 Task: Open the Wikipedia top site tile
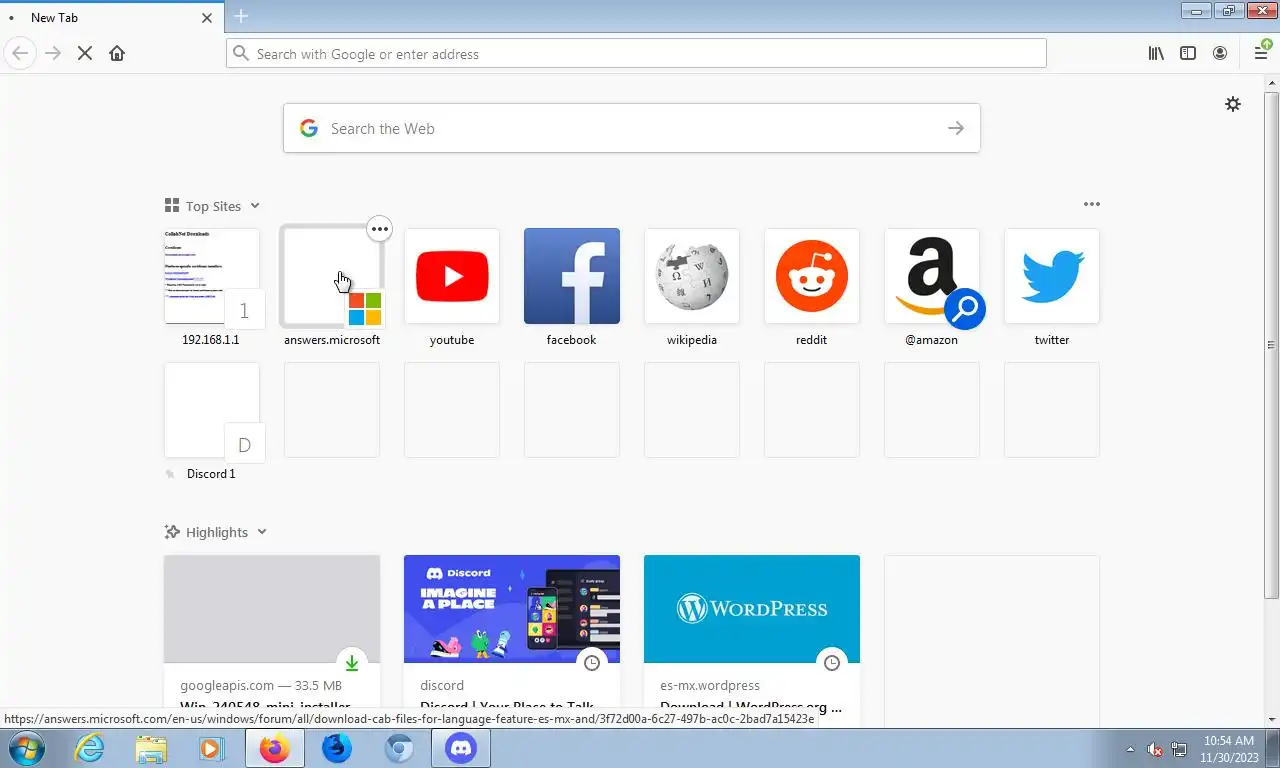692,276
